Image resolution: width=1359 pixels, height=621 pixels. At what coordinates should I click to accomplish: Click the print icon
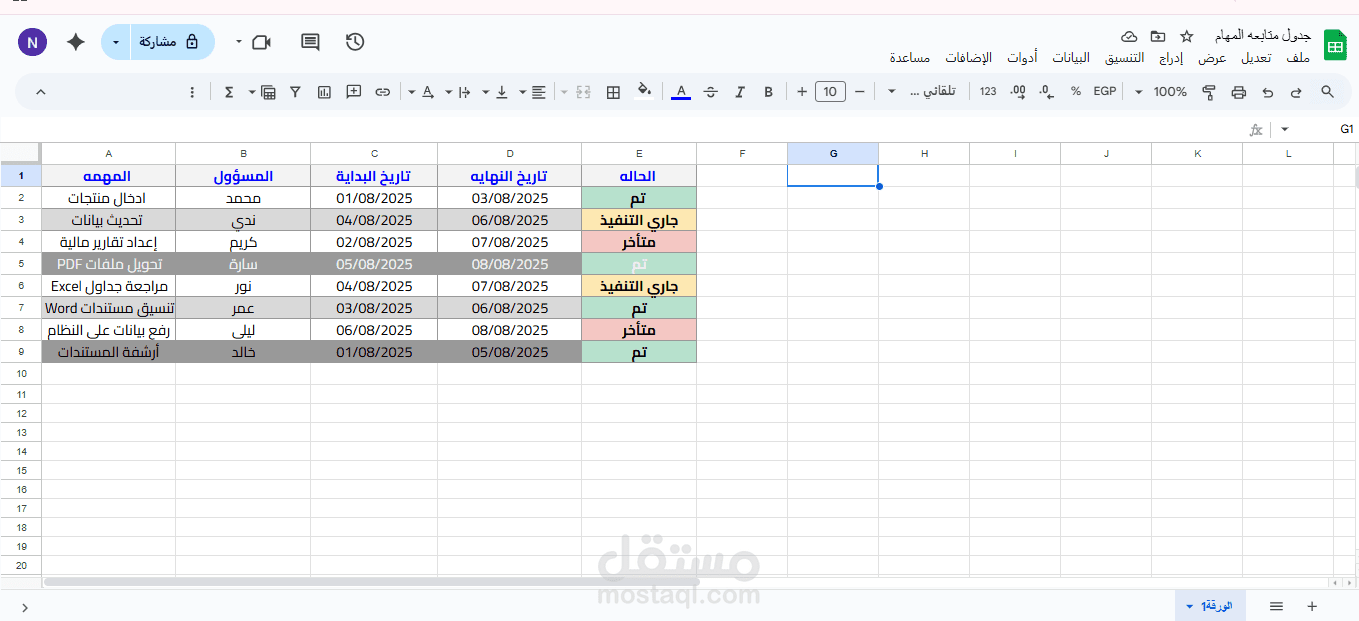coord(1239,92)
